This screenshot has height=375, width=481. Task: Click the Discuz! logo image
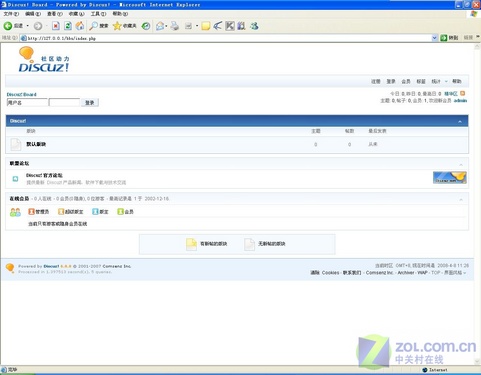coord(44,60)
